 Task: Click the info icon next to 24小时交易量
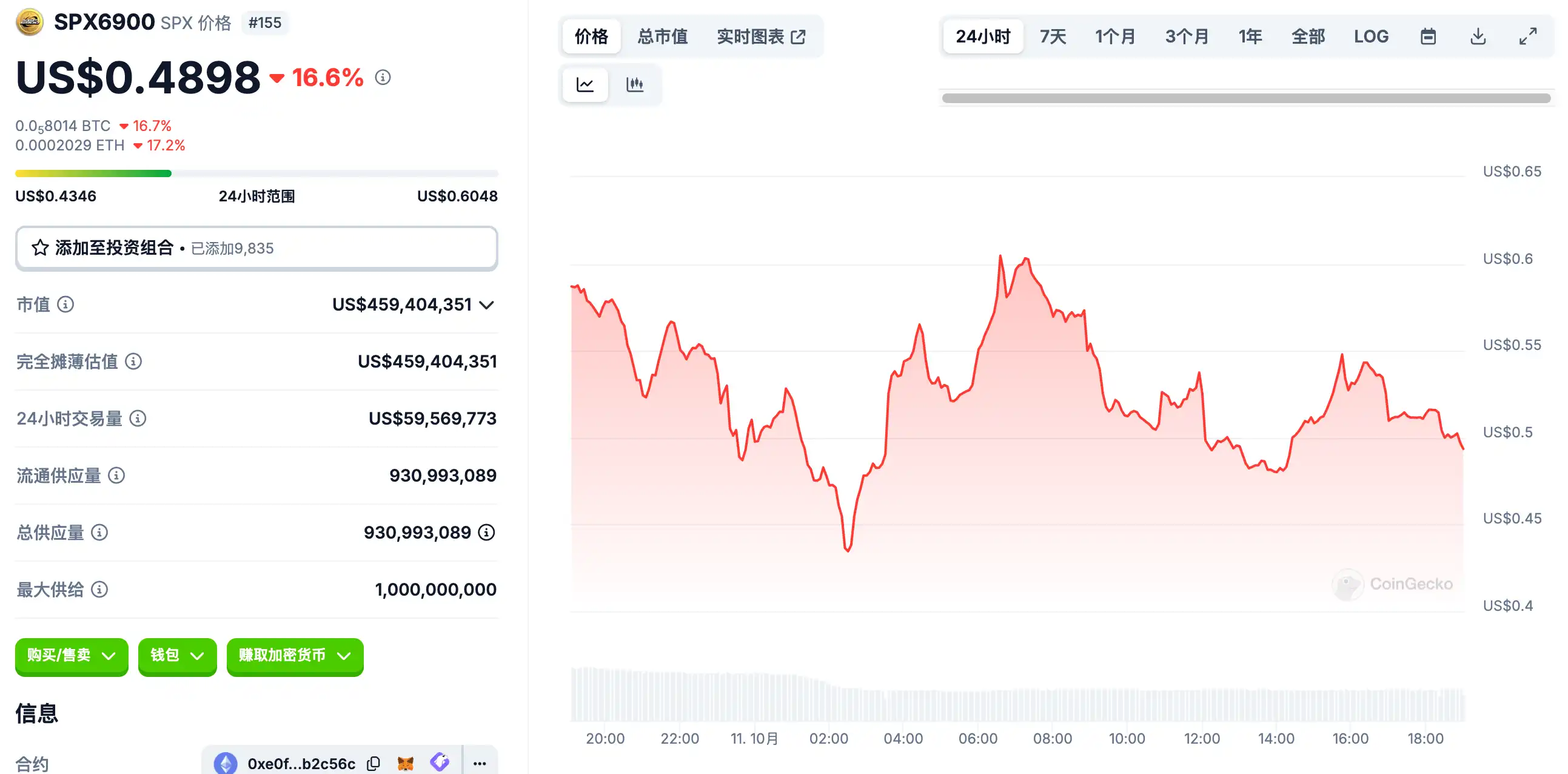(138, 419)
